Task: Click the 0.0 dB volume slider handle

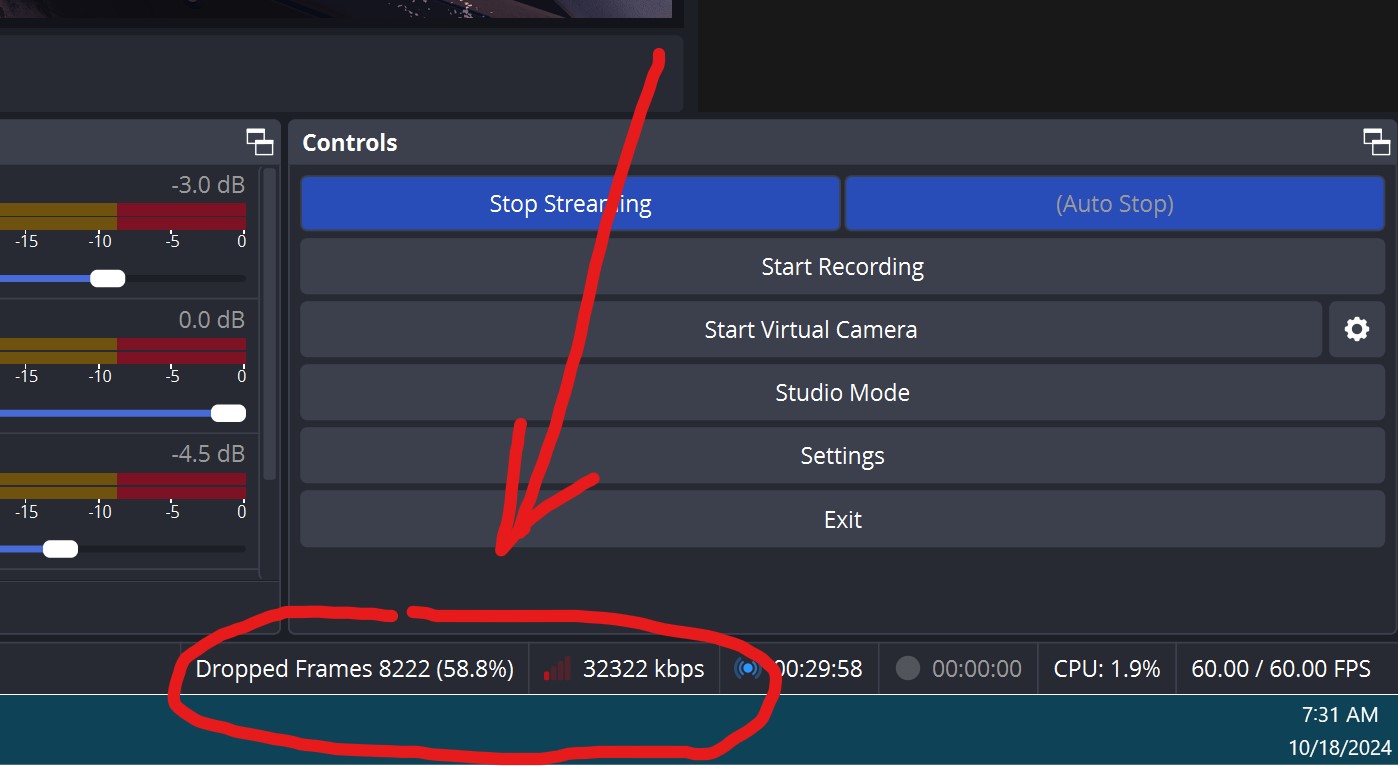Action: tap(229, 413)
